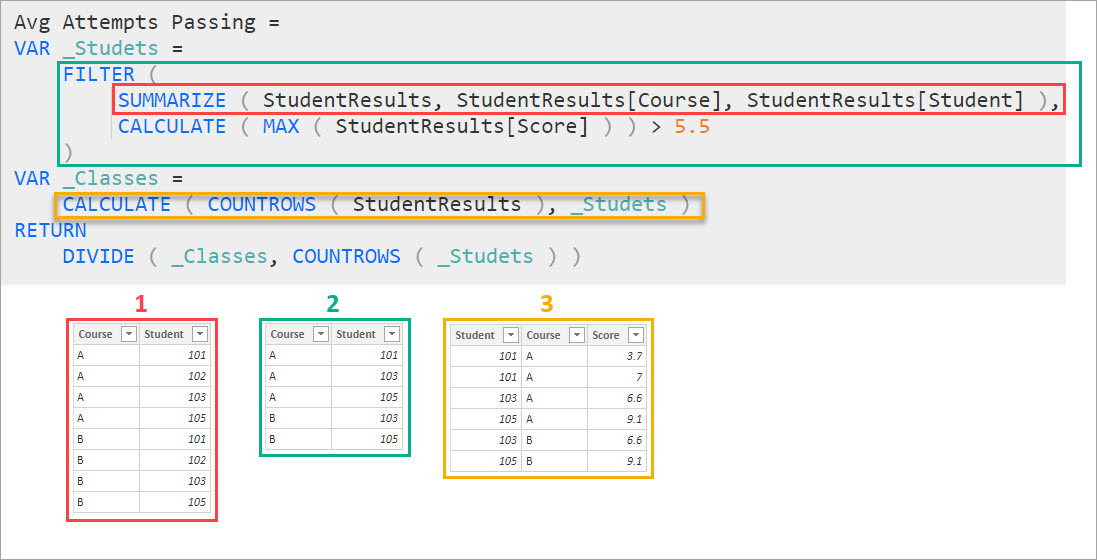
Task: Open Course filter dropdown in table 3
Action: [576, 335]
